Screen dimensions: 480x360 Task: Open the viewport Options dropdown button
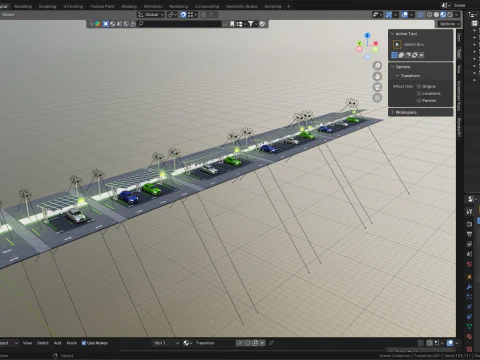pyautogui.click(x=449, y=24)
